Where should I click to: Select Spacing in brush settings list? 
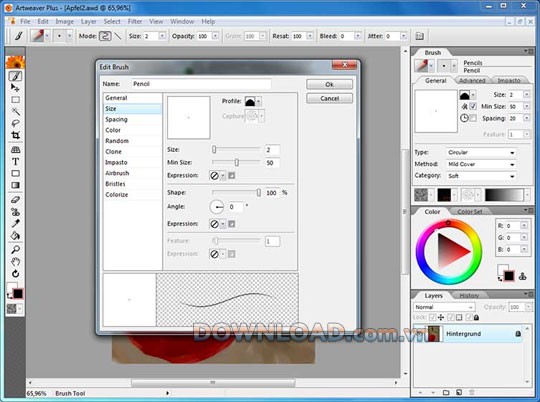pos(133,120)
